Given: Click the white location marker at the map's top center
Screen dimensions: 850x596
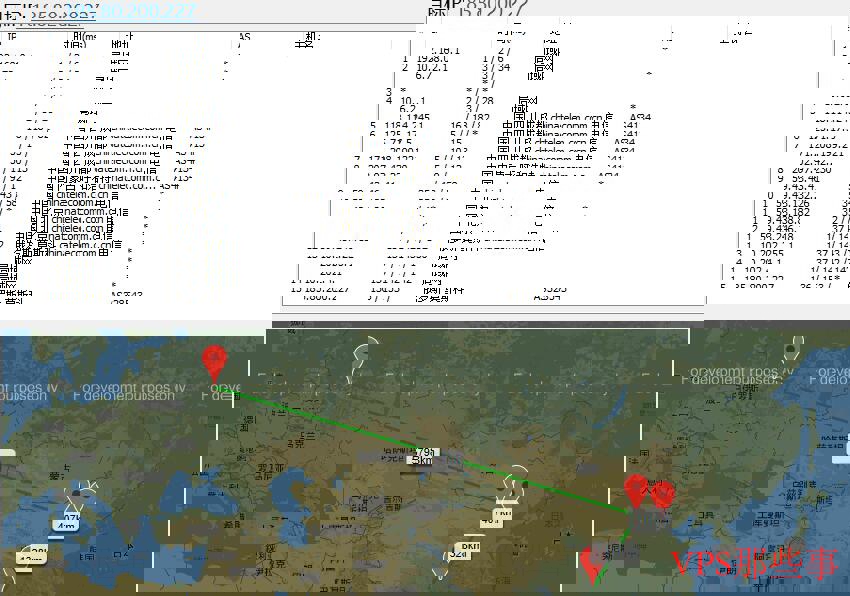Looking at the screenshot, I should click(366, 353).
